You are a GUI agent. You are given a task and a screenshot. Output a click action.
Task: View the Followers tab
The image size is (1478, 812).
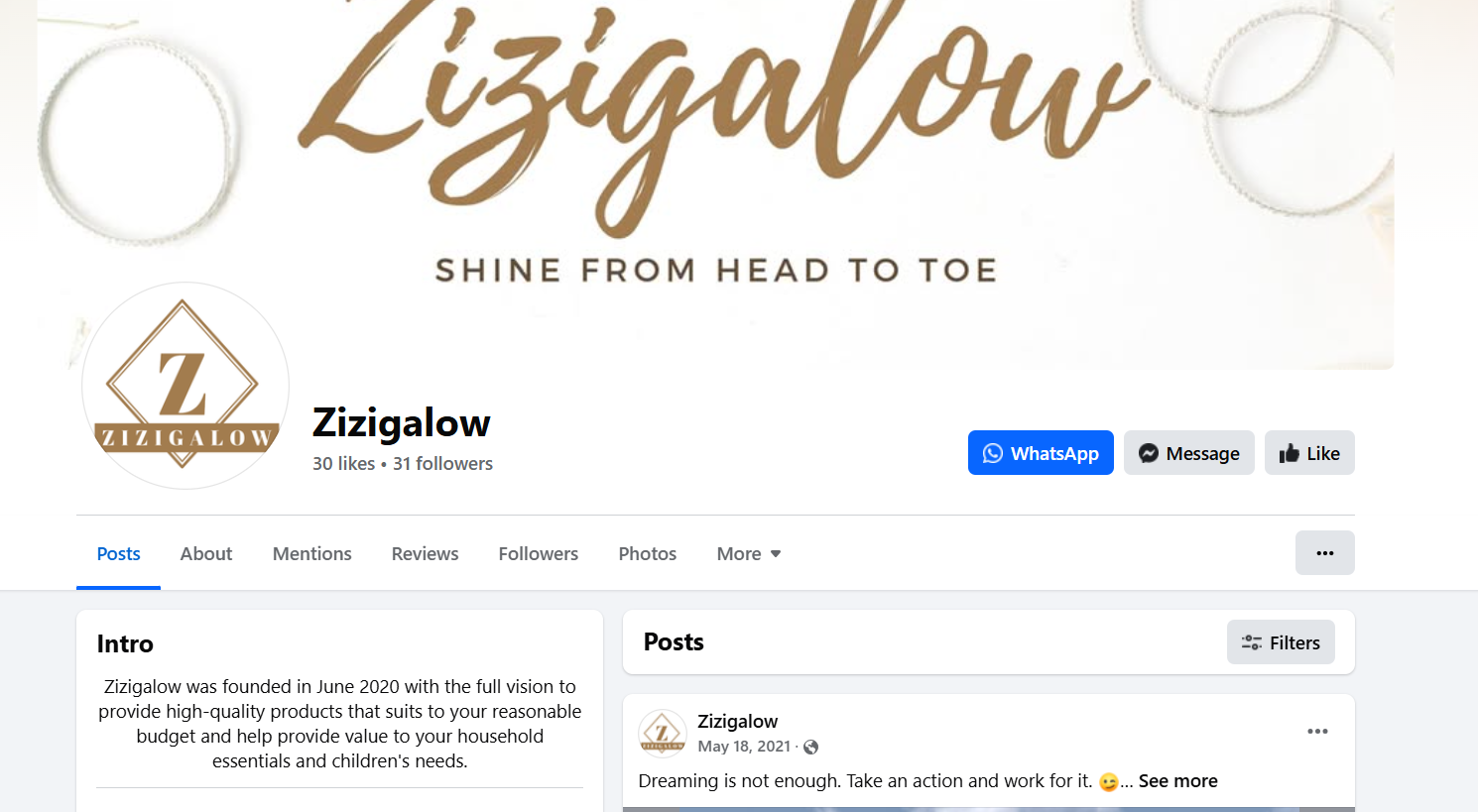(539, 553)
